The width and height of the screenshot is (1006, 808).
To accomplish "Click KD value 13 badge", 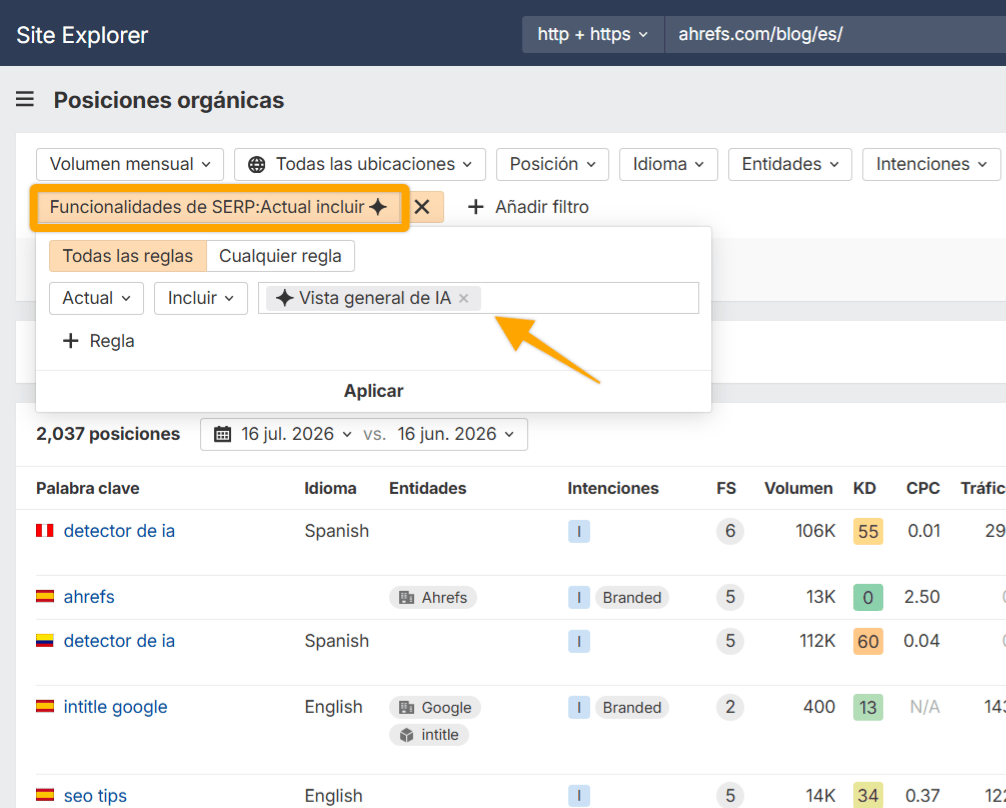I will click(x=868, y=707).
